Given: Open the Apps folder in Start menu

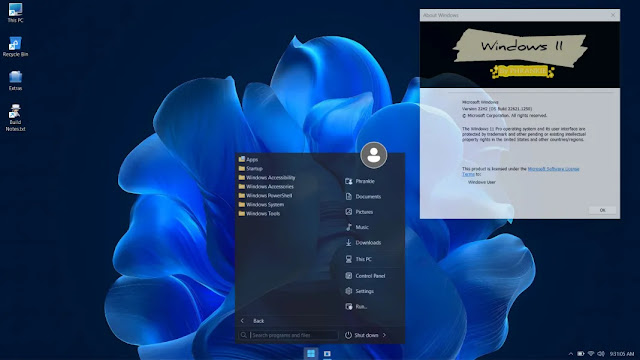Looking at the screenshot, I should 248,159.
